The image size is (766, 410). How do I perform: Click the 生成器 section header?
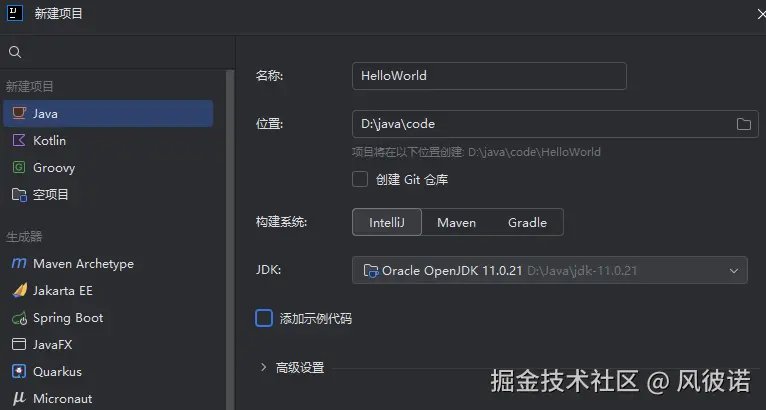coord(24,237)
